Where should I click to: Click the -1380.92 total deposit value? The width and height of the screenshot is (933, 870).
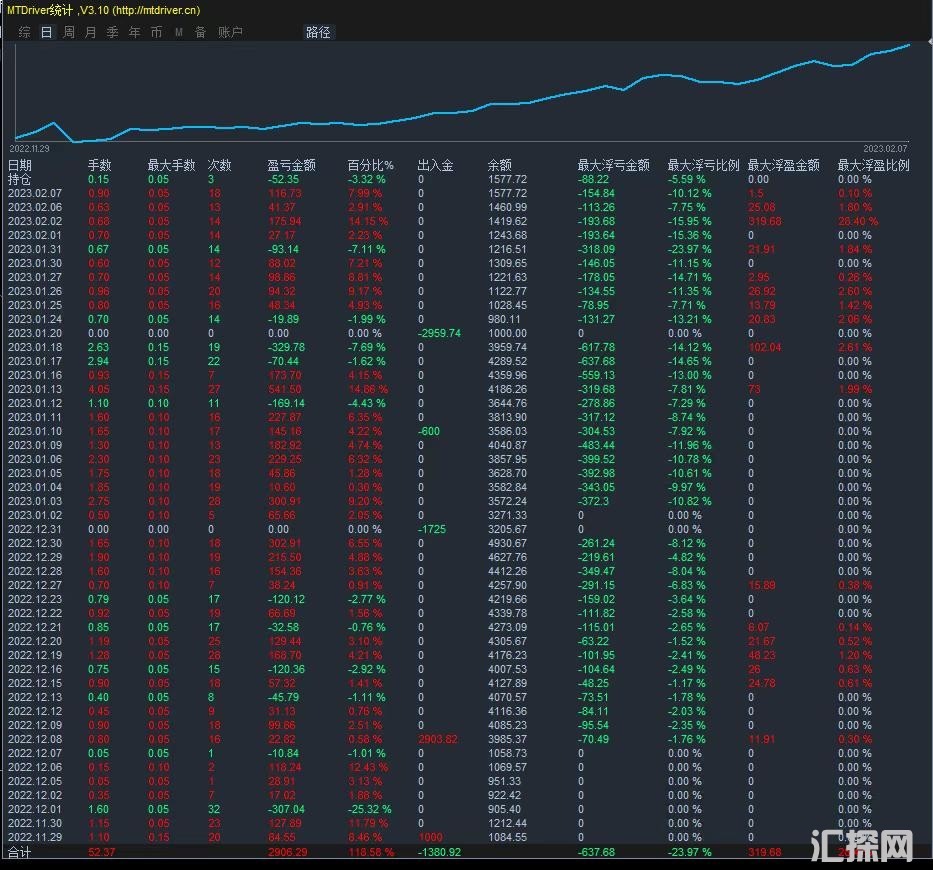pyautogui.click(x=439, y=852)
